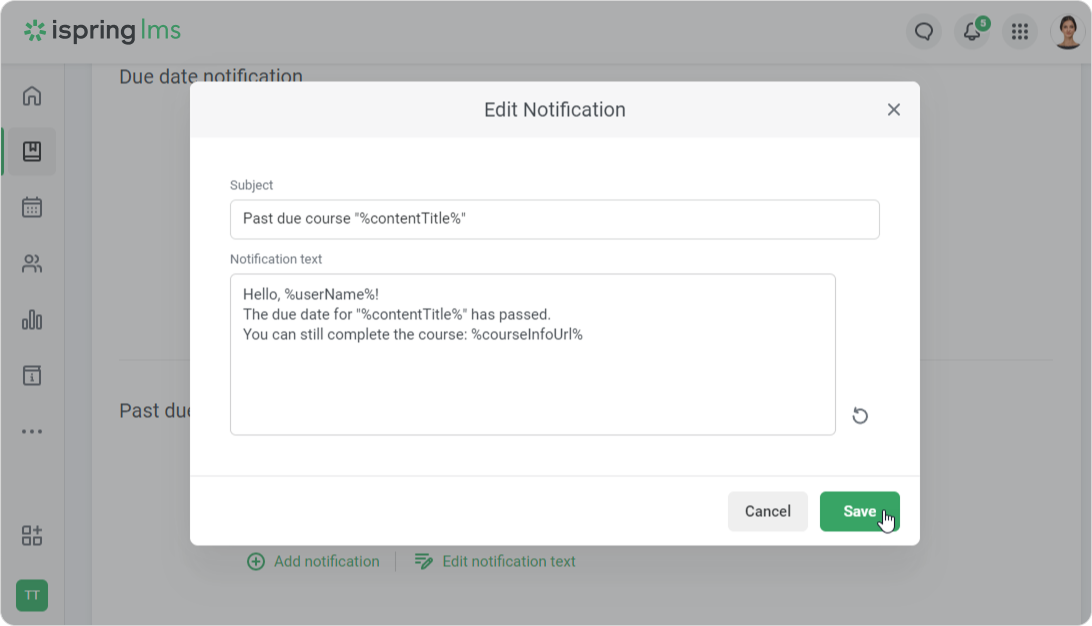Open the Courses book icon in sidebar
1092x626 pixels.
(32, 152)
